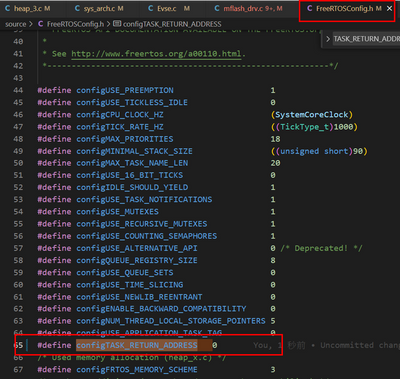Click configUSE_16_BIT_TICKS define name

point(130,175)
